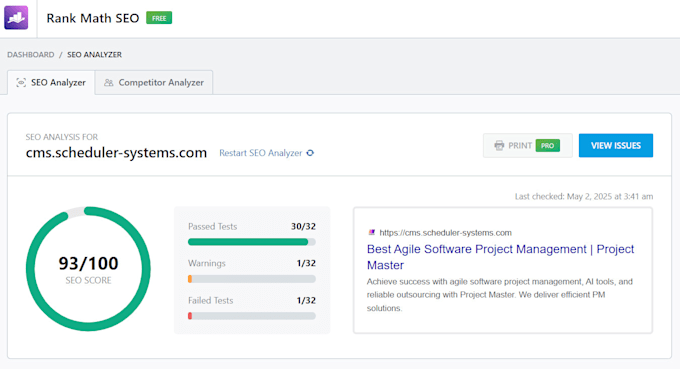Click the SEO ANALYZER breadcrumb text

point(94,55)
